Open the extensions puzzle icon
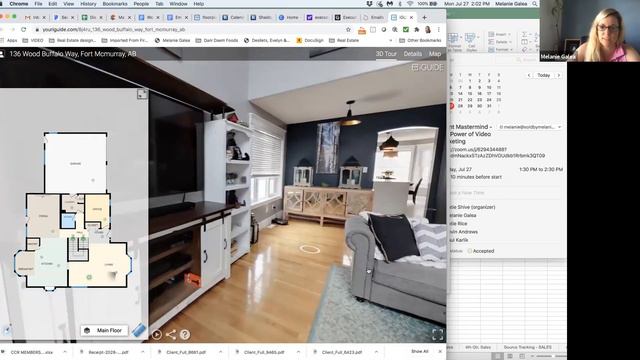This screenshot has width=640, height=360. [417, 30]
